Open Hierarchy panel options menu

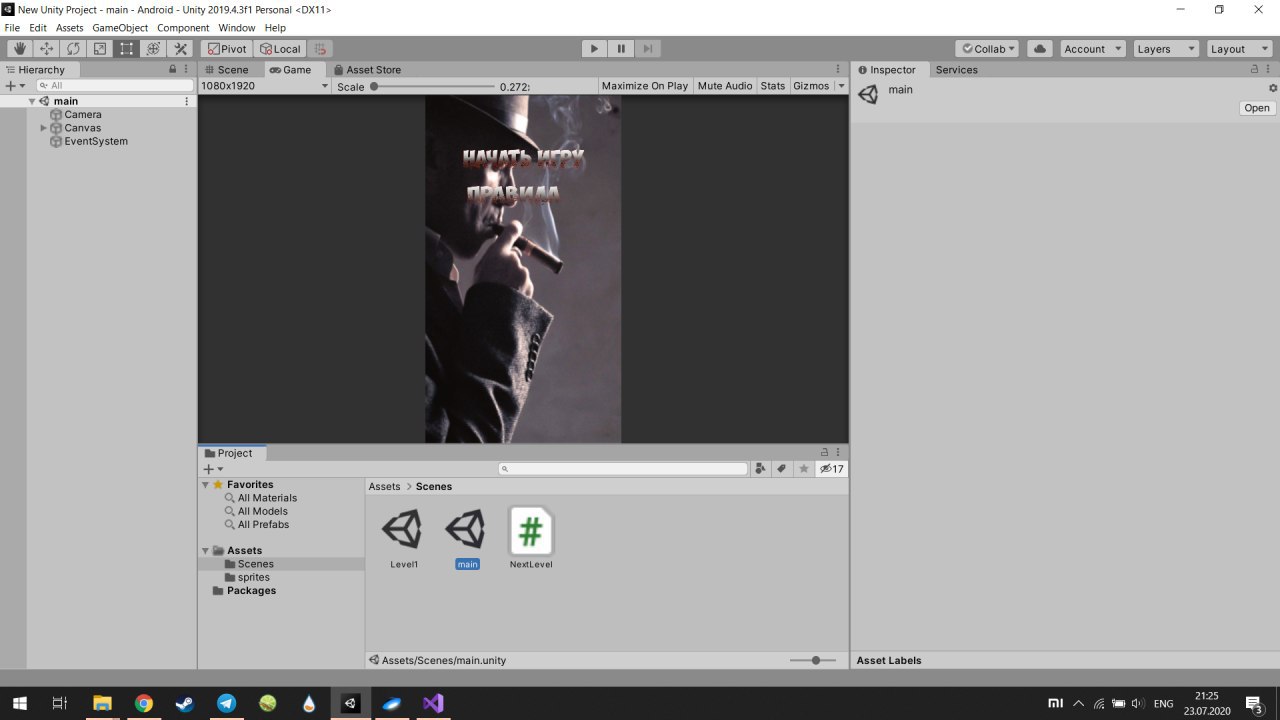(x=187, y=70)
